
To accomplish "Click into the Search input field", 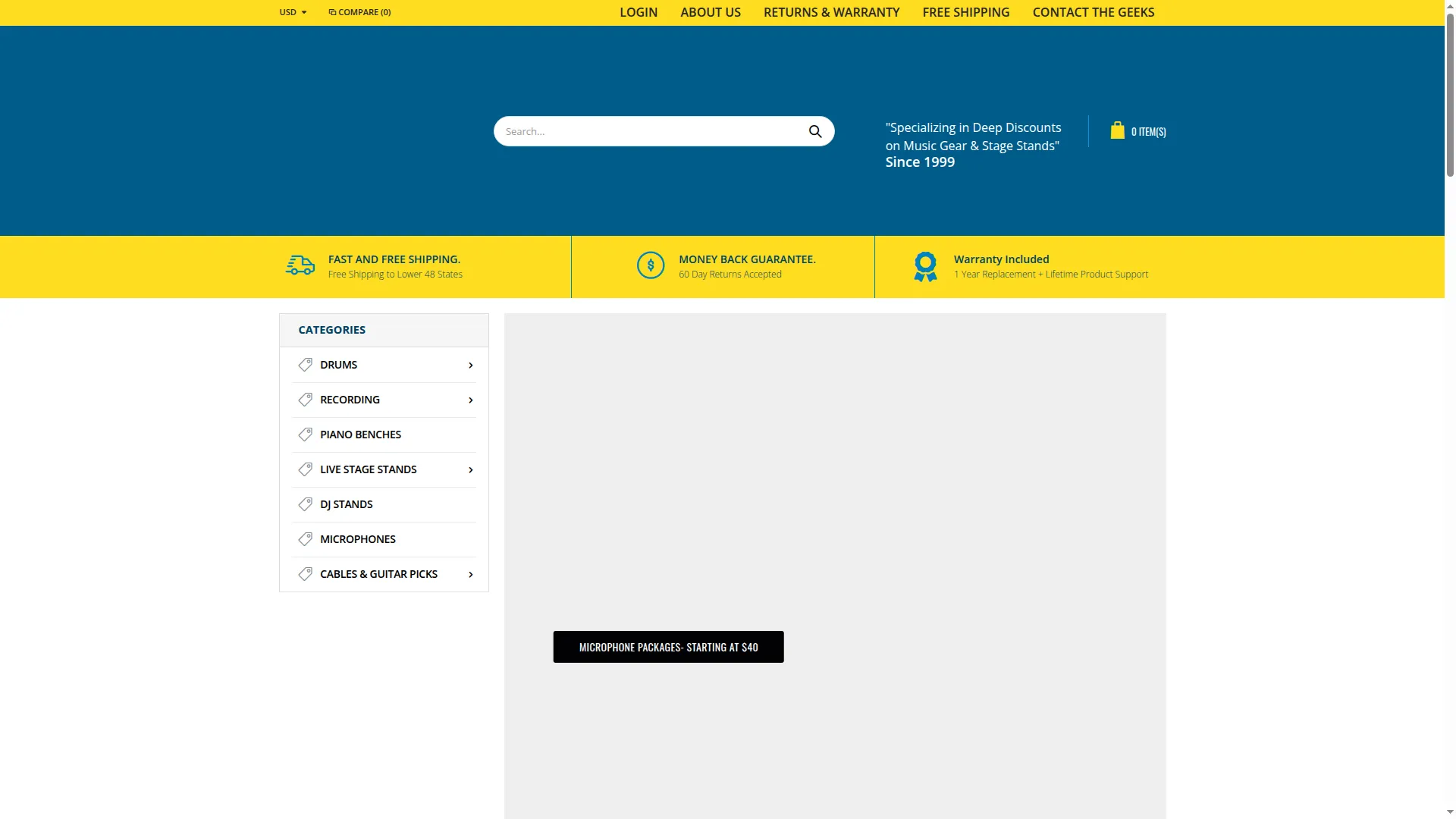I will click(x=648, y=131).
